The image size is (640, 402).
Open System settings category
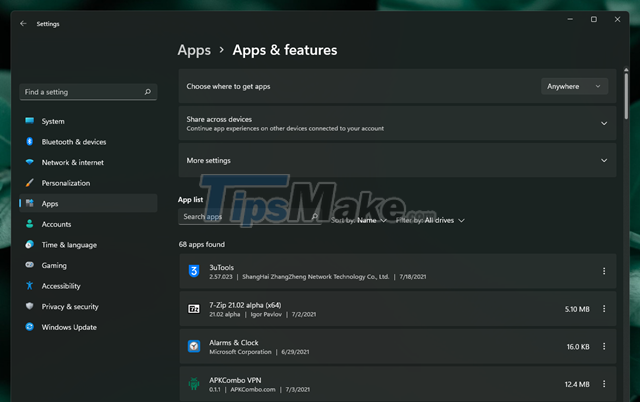88,121
